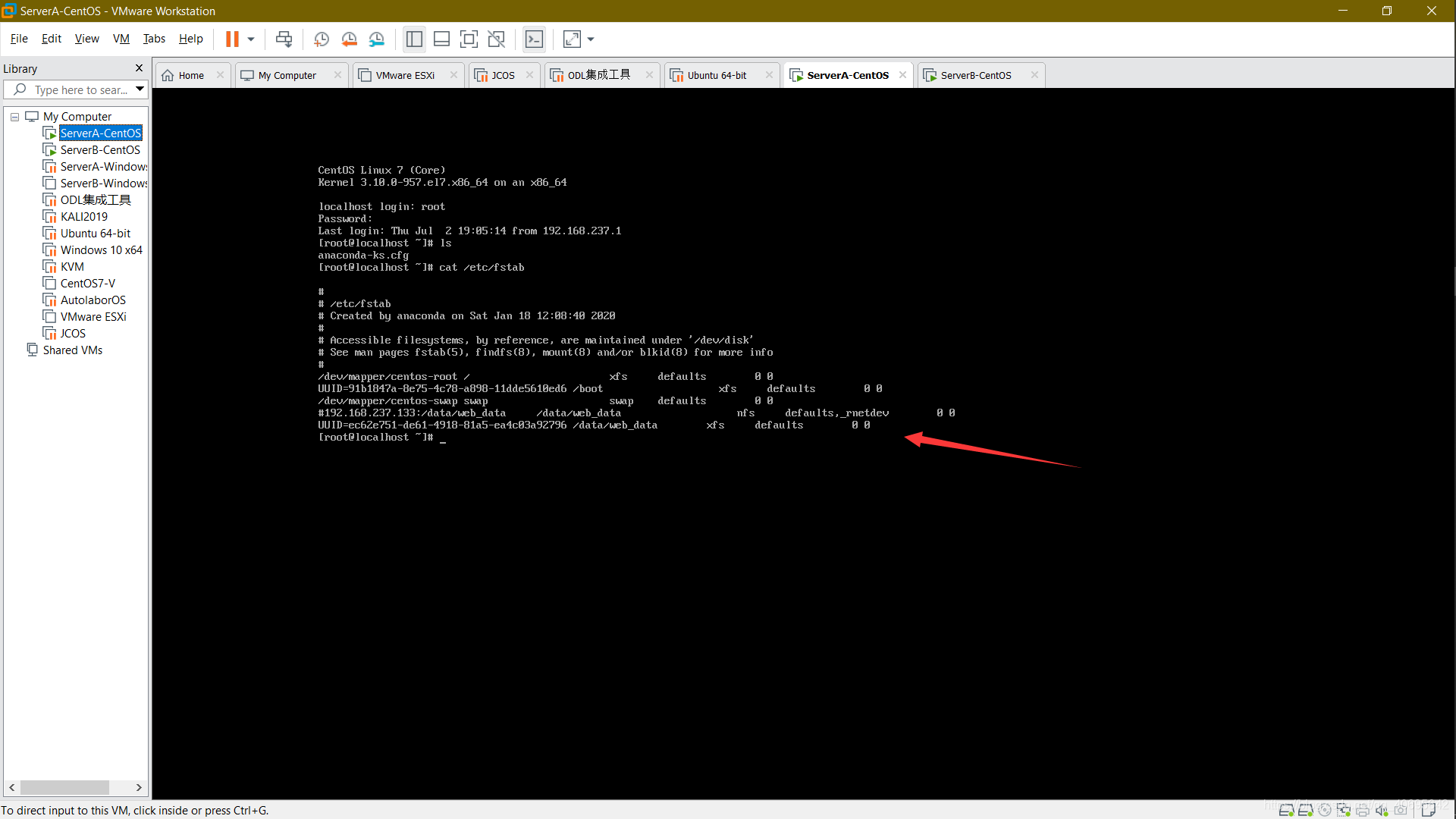
Task: Click the power controls dropdown arrow
Action: [251, 39]
